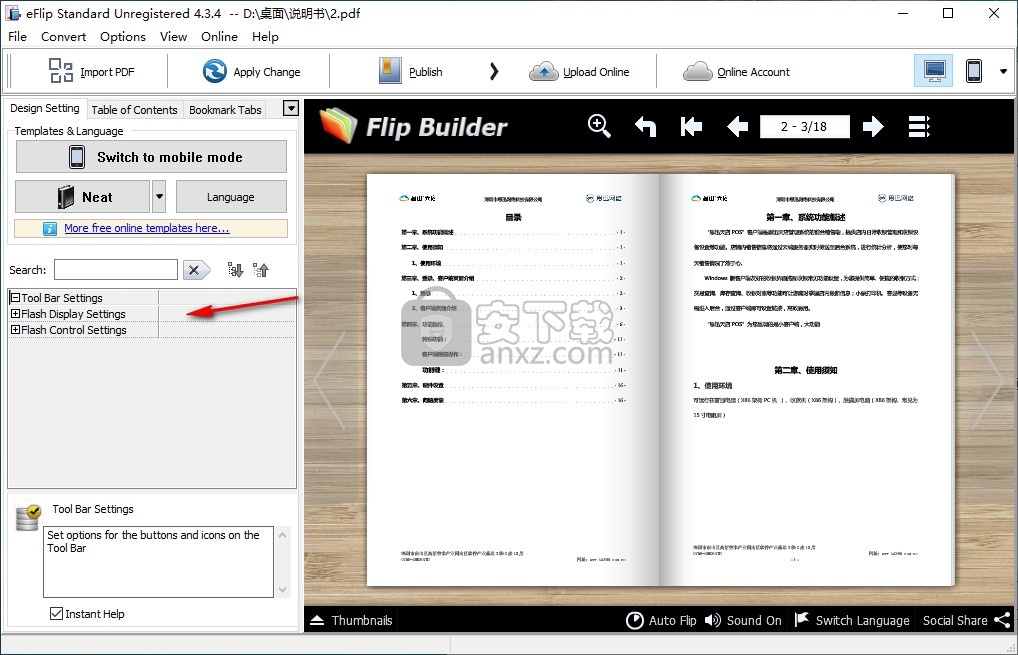Click the Neat template button
The width and height of the screenshot is (1018, 655).
[83, 197]
